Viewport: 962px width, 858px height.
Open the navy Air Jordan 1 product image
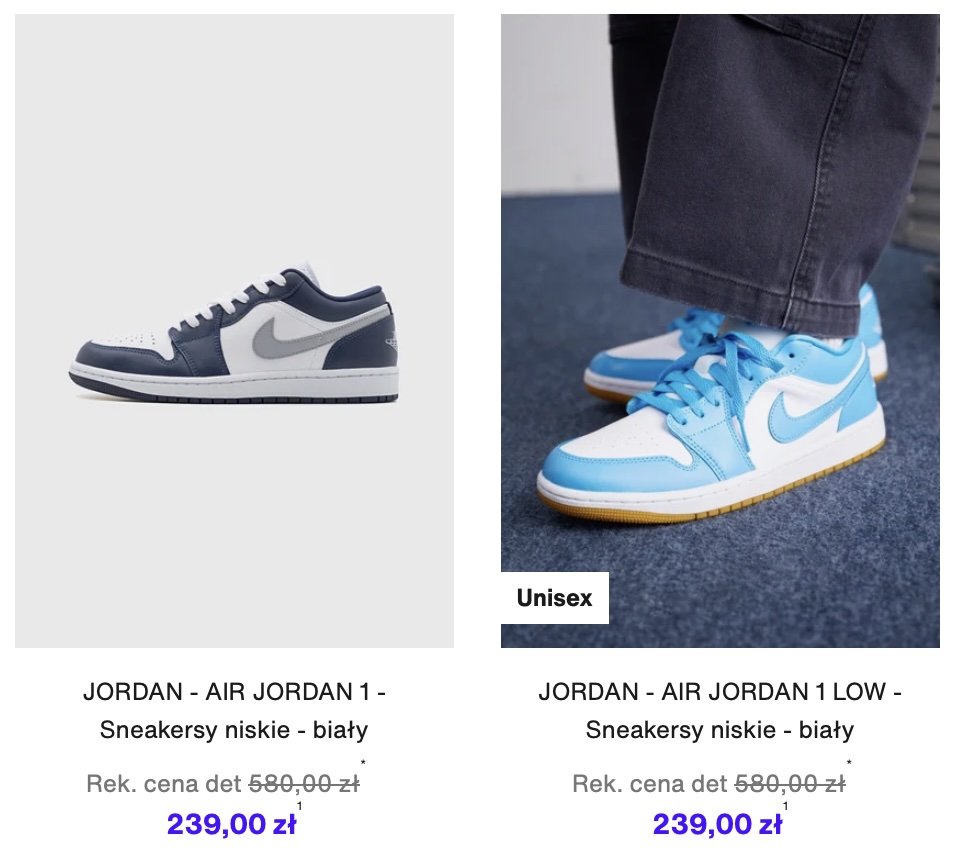coord(234,331)
